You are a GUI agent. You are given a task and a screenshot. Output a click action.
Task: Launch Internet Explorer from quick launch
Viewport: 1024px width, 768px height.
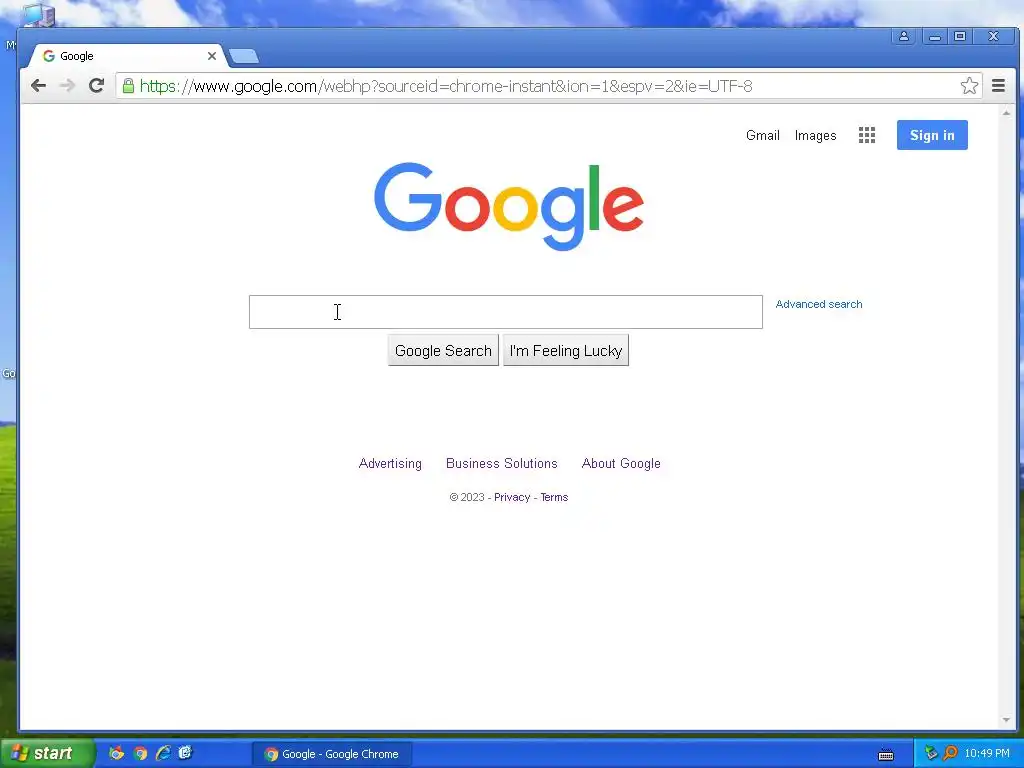pos(163,753)
